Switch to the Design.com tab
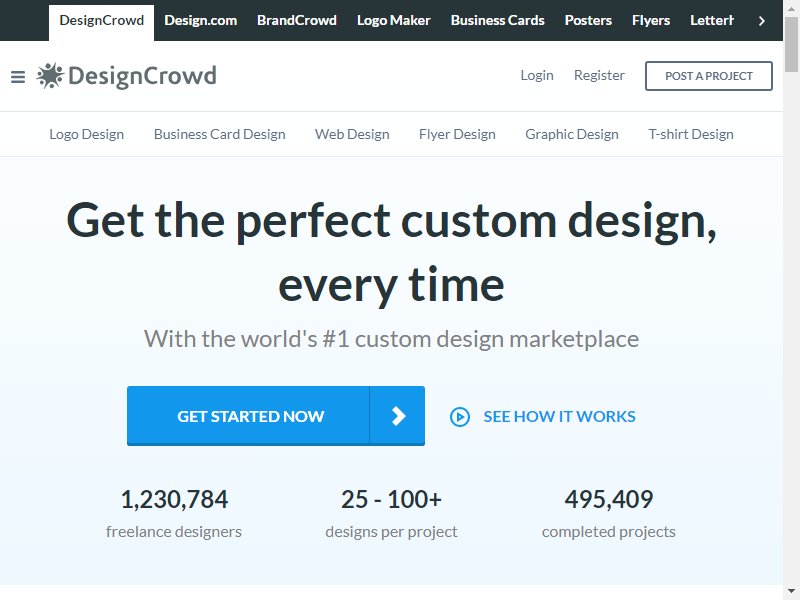800x600 pixels. (201, 21)
